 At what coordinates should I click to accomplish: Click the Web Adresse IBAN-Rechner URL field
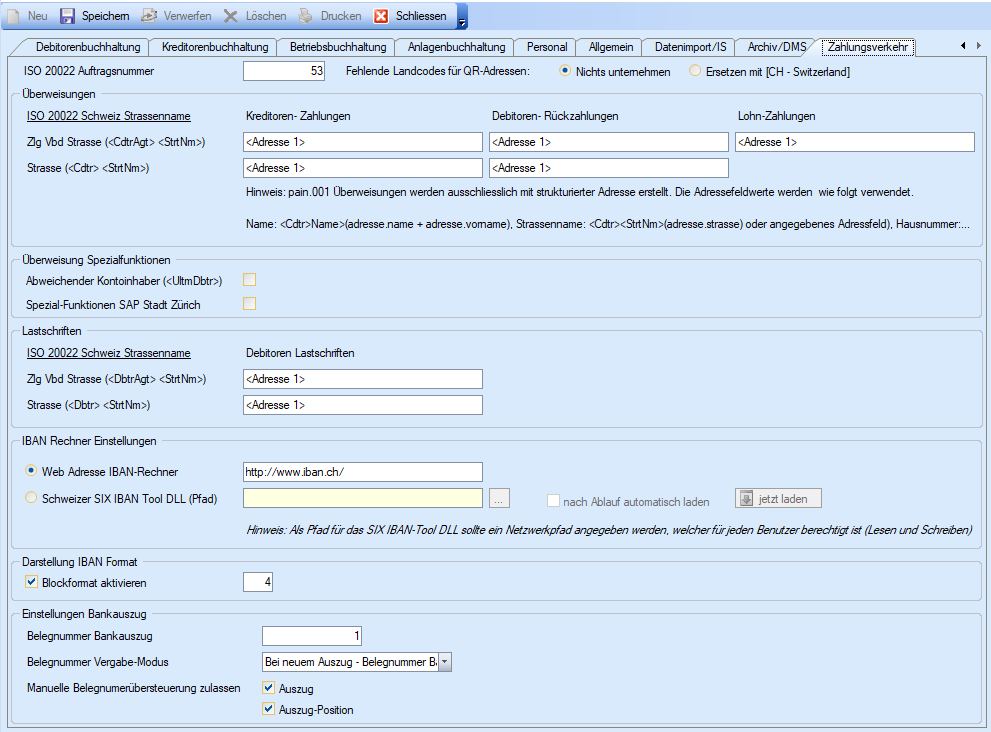(362, 471)
